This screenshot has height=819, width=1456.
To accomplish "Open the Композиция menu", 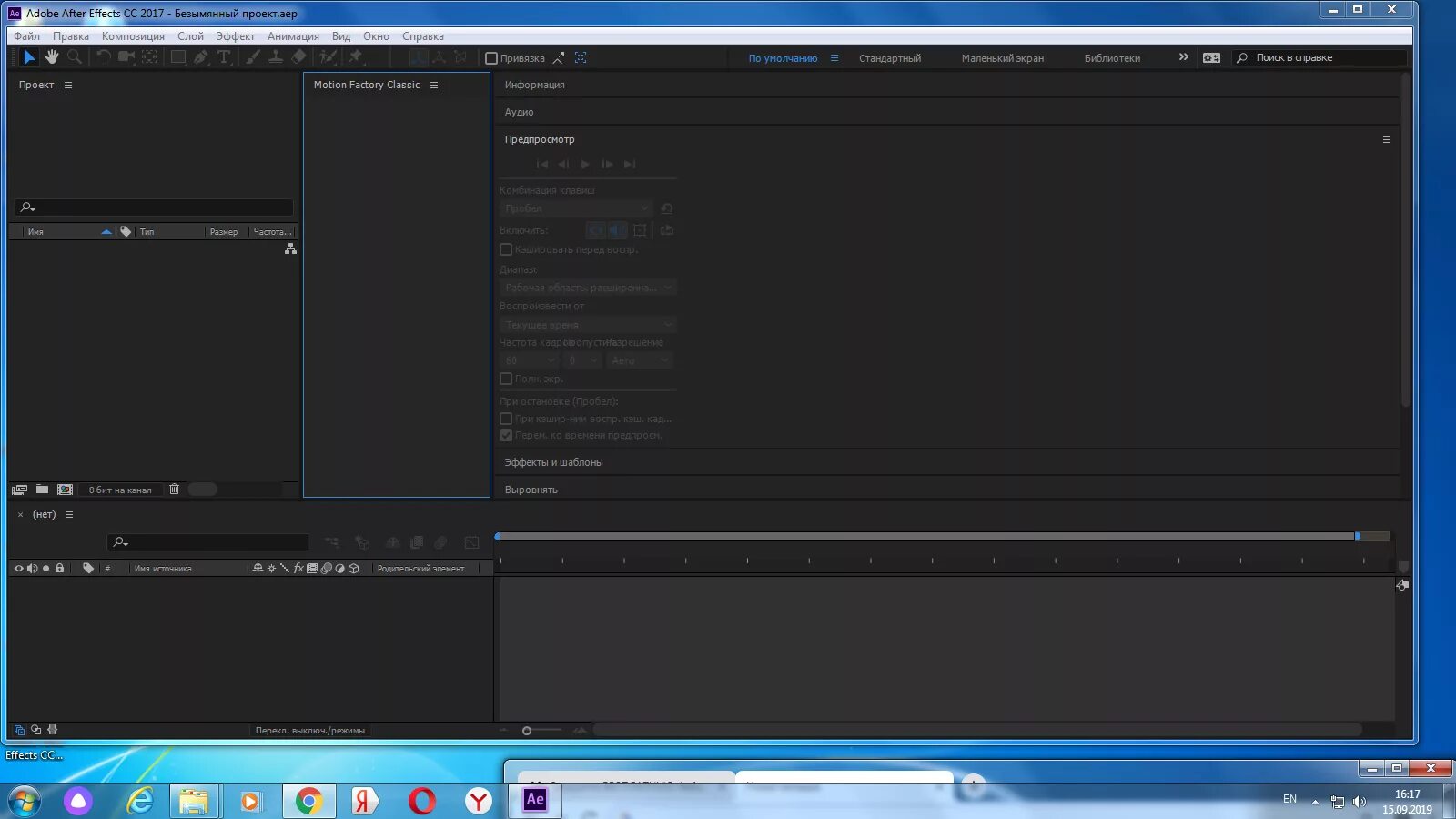I will point(133,36).
